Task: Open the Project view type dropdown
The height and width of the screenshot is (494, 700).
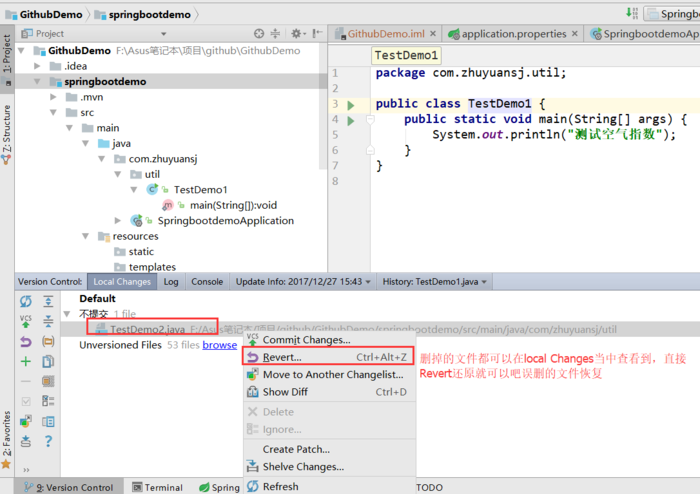Action: (163, 34)
